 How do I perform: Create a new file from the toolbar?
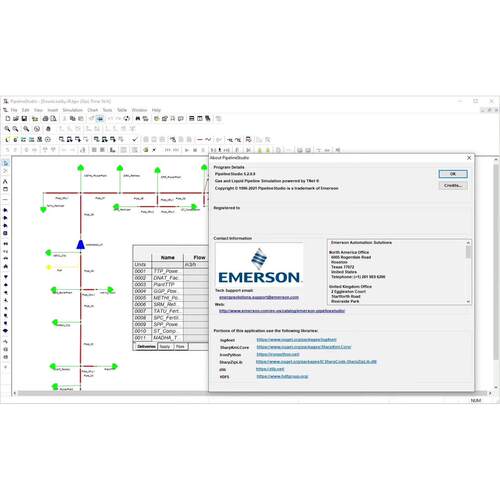8,118
